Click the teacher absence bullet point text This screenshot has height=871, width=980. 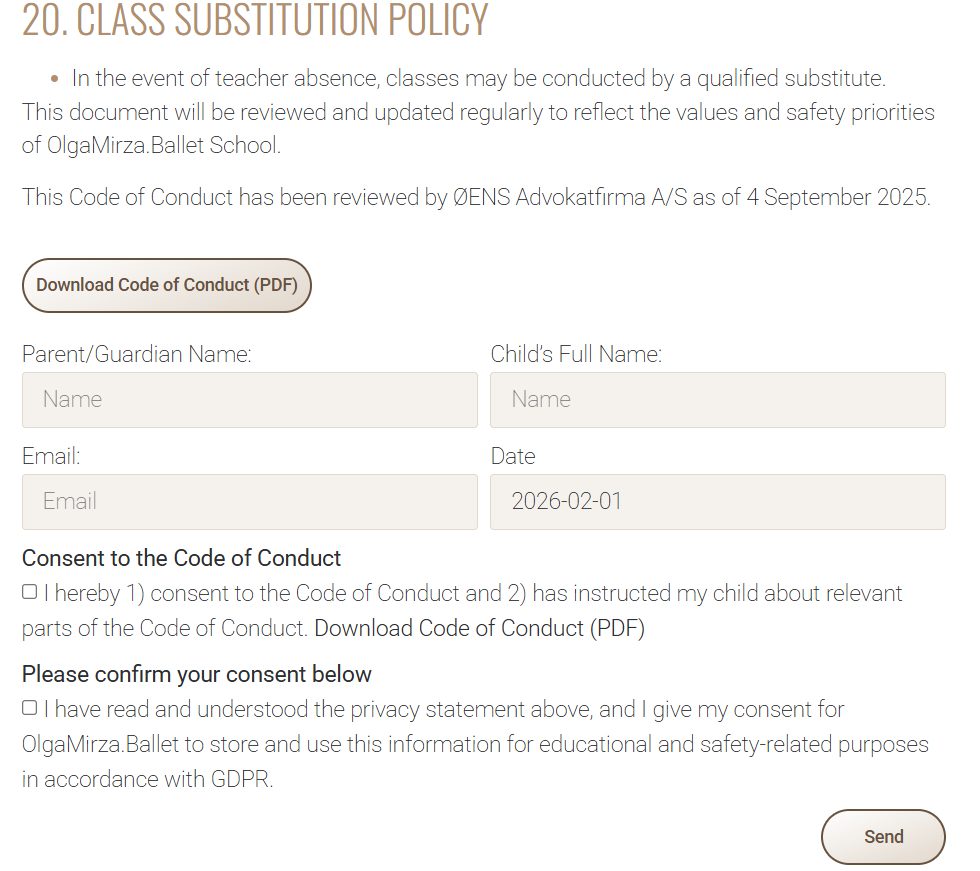(x=478, y=78)
